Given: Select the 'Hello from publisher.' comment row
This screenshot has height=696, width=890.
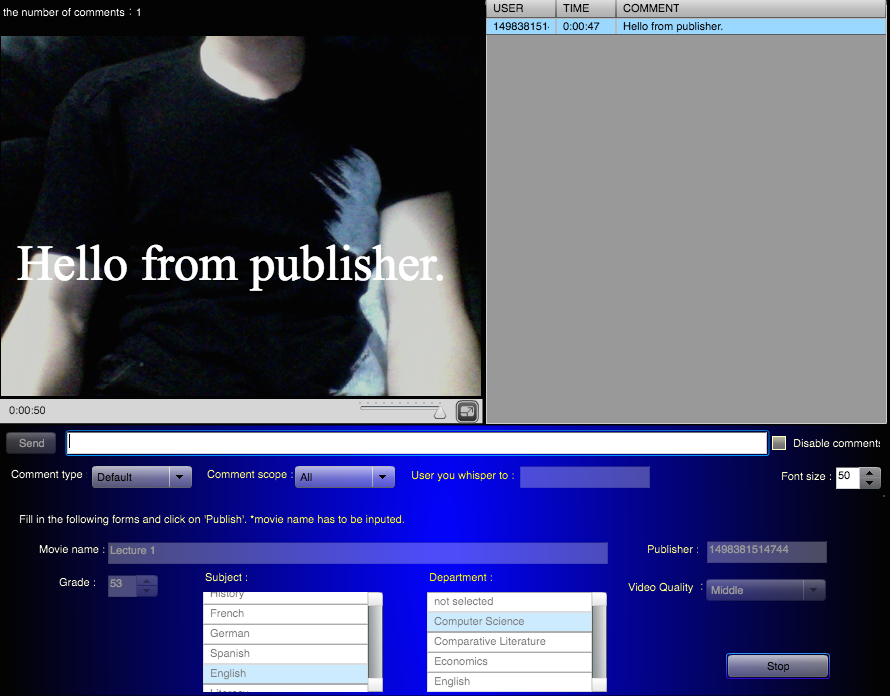Looking at the screenshot, I should 686,26.
